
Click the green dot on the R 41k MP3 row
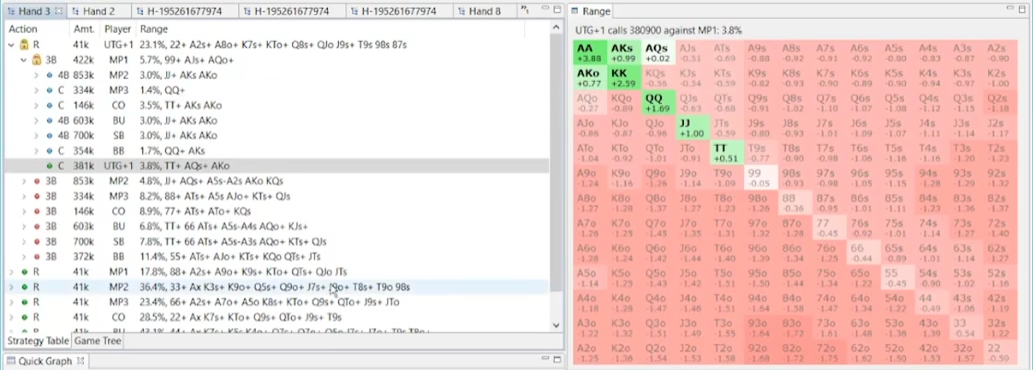24,302
